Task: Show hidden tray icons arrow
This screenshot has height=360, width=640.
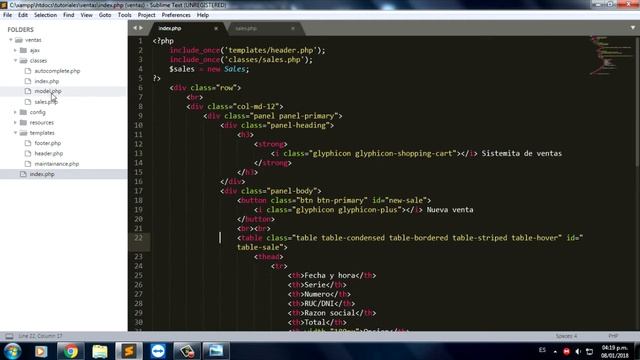Action: [x=555, y=351]
